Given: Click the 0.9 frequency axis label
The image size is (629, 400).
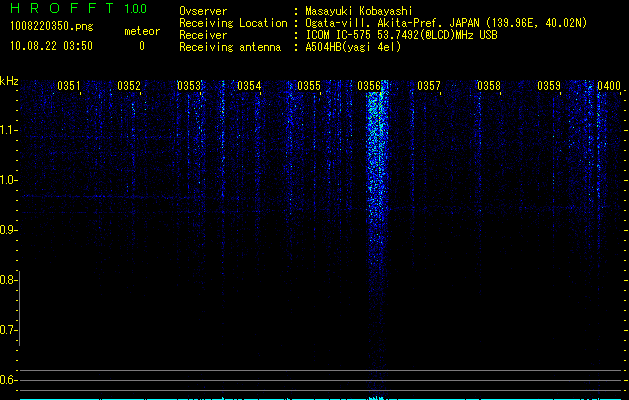Looking at the screenshot, I should click(8, 230).
